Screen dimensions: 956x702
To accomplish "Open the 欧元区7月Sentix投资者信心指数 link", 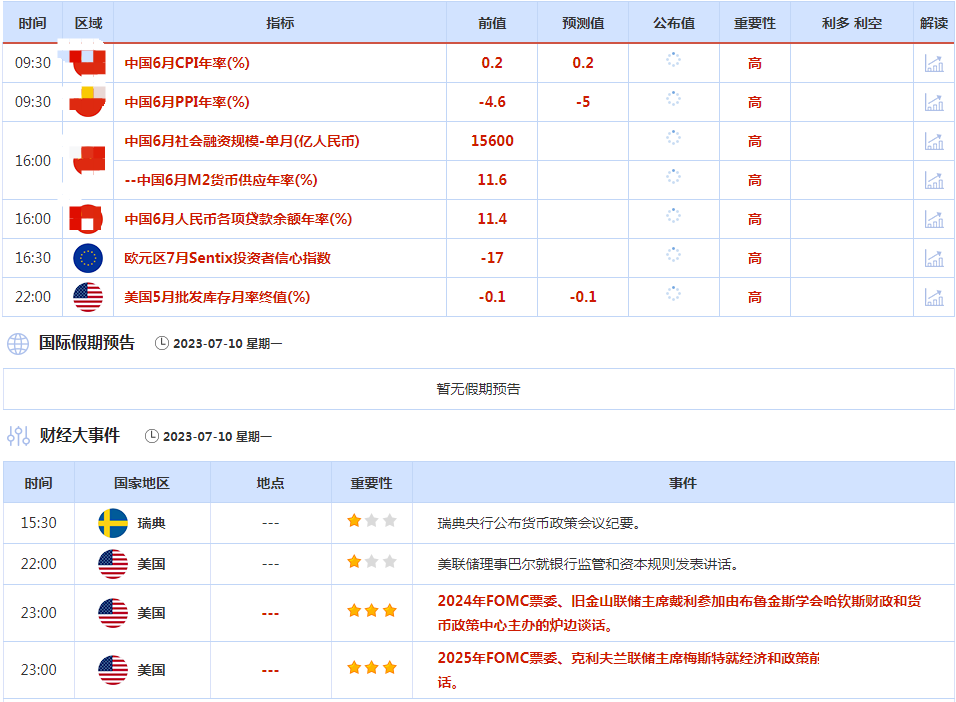I will (x=227, y=258).
